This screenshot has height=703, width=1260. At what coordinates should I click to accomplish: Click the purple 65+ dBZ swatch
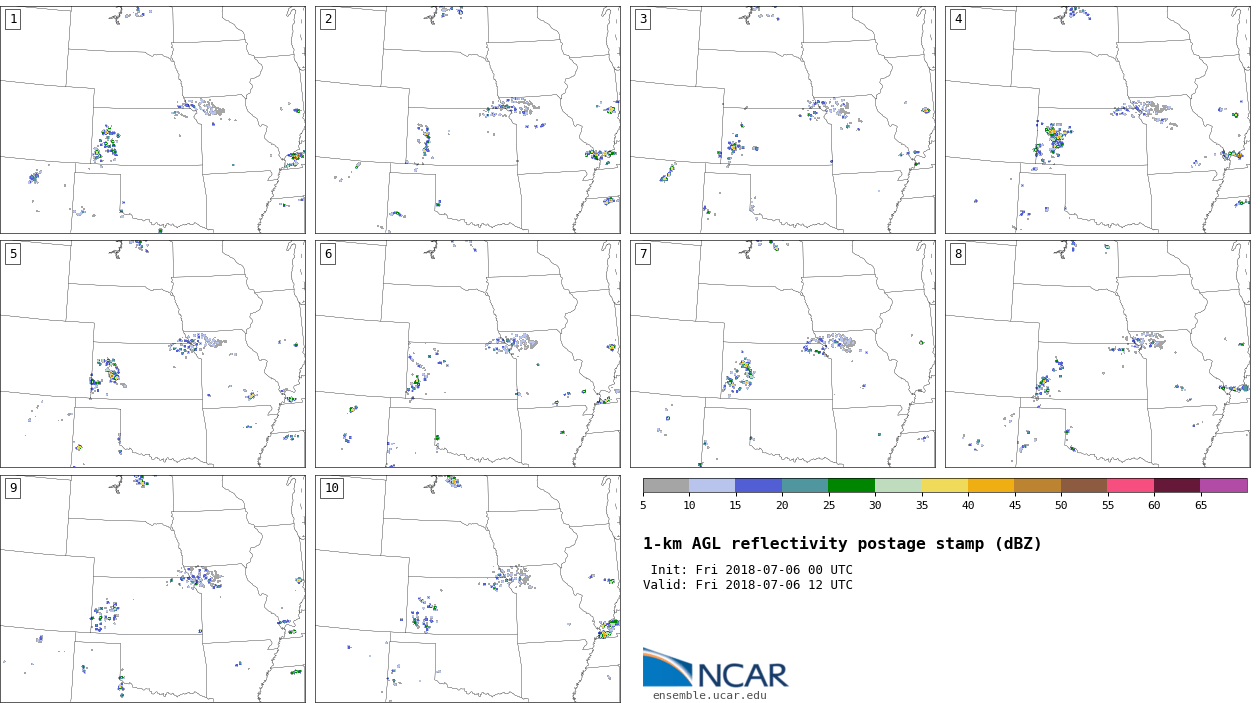coord(1224,485)
